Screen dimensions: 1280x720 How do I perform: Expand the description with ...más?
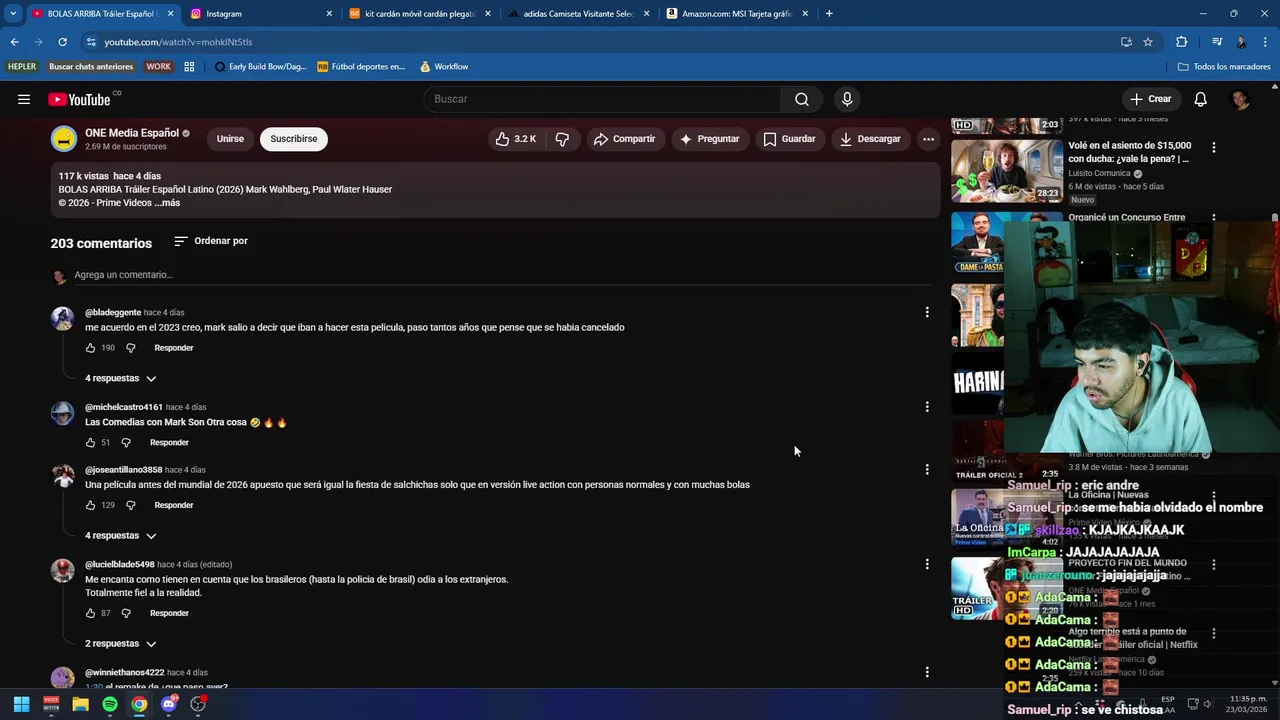[167, 203]
